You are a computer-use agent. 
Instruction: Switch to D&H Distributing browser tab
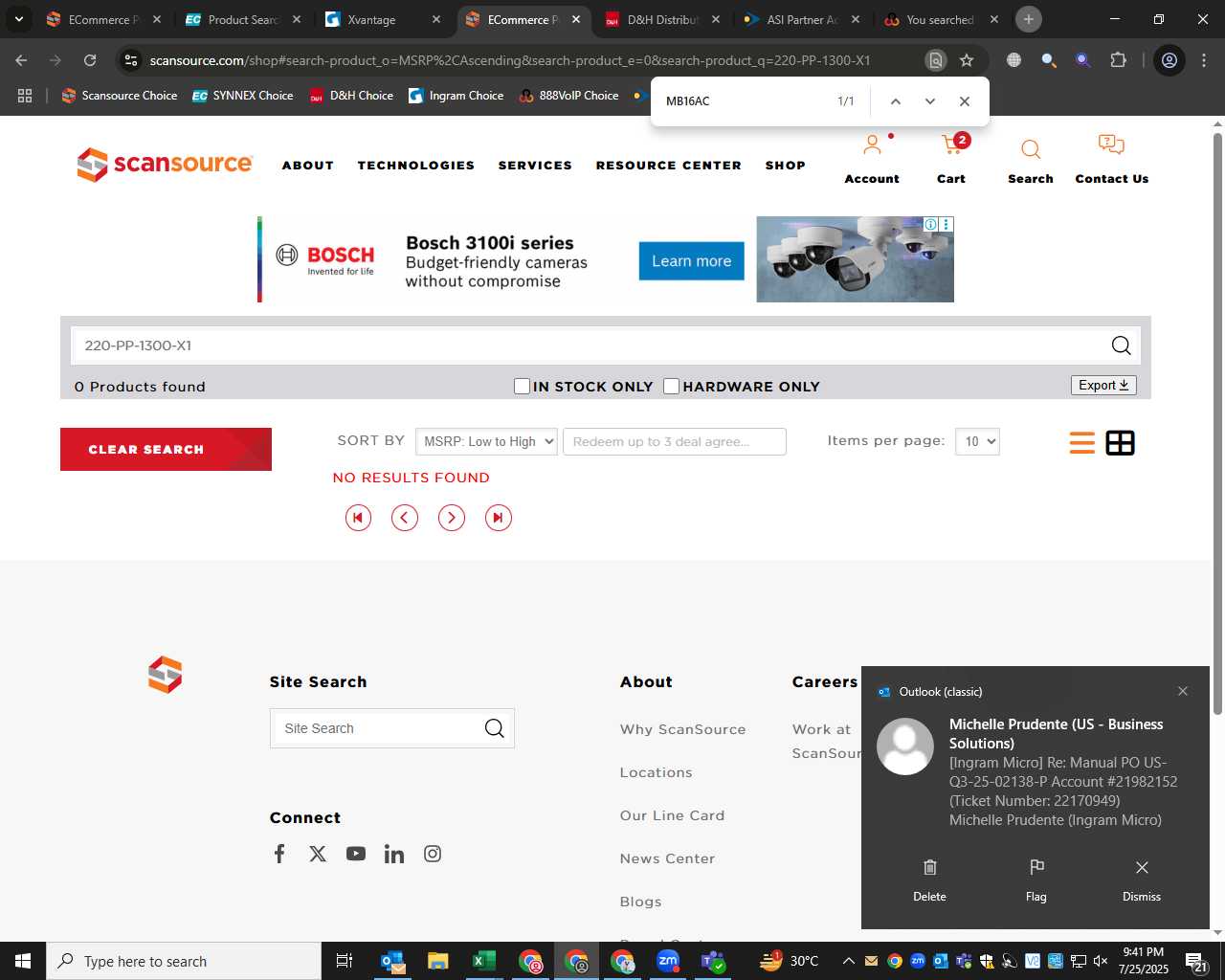click(662, 19)
